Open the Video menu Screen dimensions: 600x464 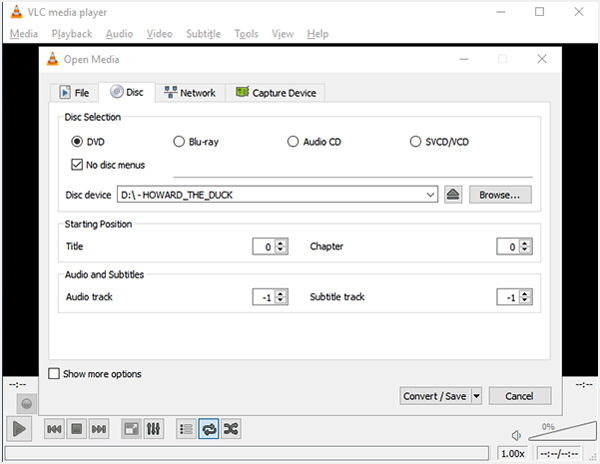pos(160,34)
